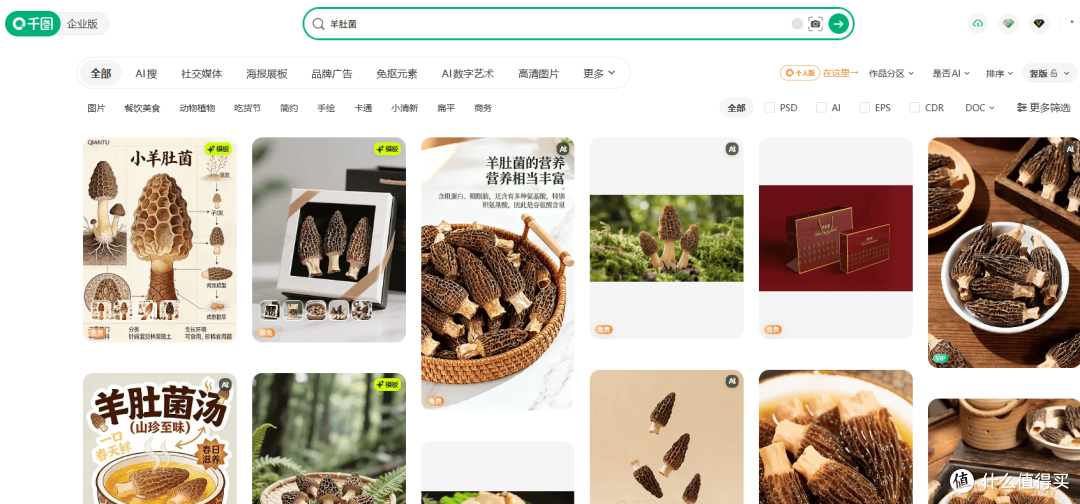Open the DOC format dropdown

pyautogui.click(x=979, y=108)
